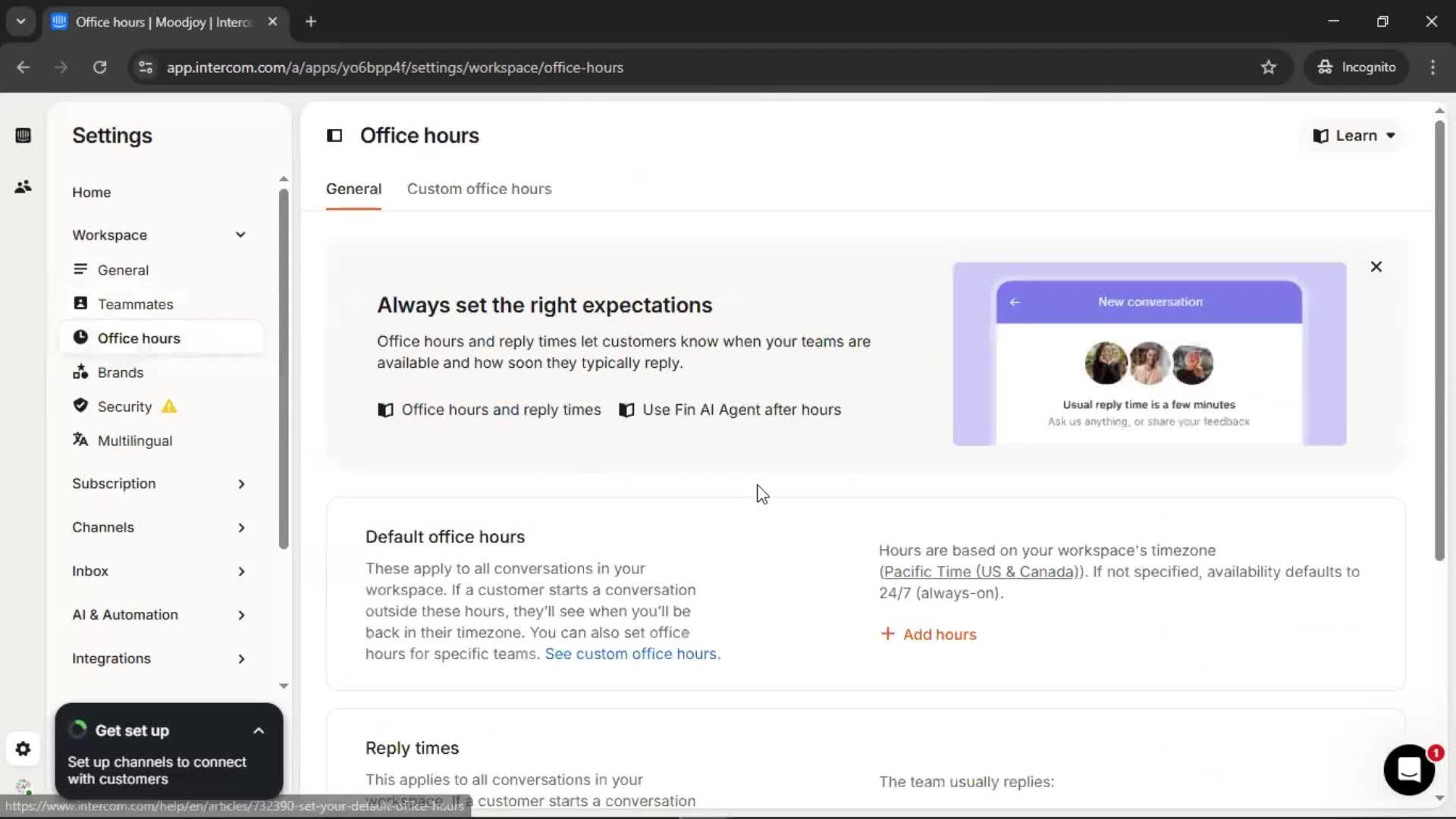Close the Office hours browser tab
Viewport: 1456px width, 819px height.
coord(272,22)
